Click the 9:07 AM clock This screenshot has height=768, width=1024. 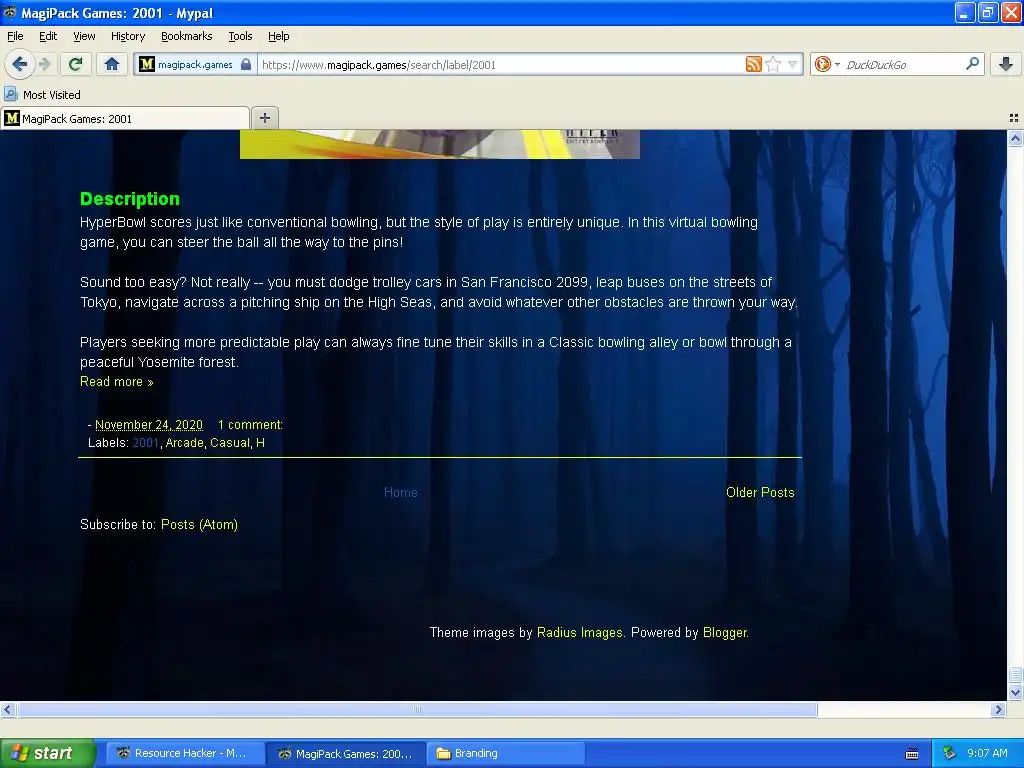tap(987, 753)
